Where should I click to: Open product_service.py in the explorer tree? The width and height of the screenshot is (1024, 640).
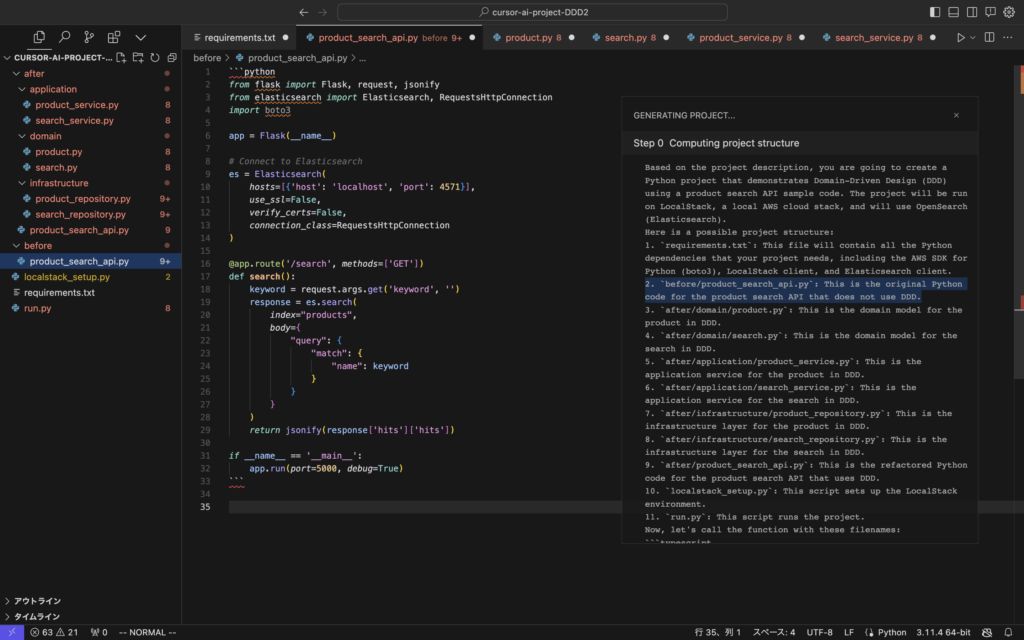pos(91,104)
